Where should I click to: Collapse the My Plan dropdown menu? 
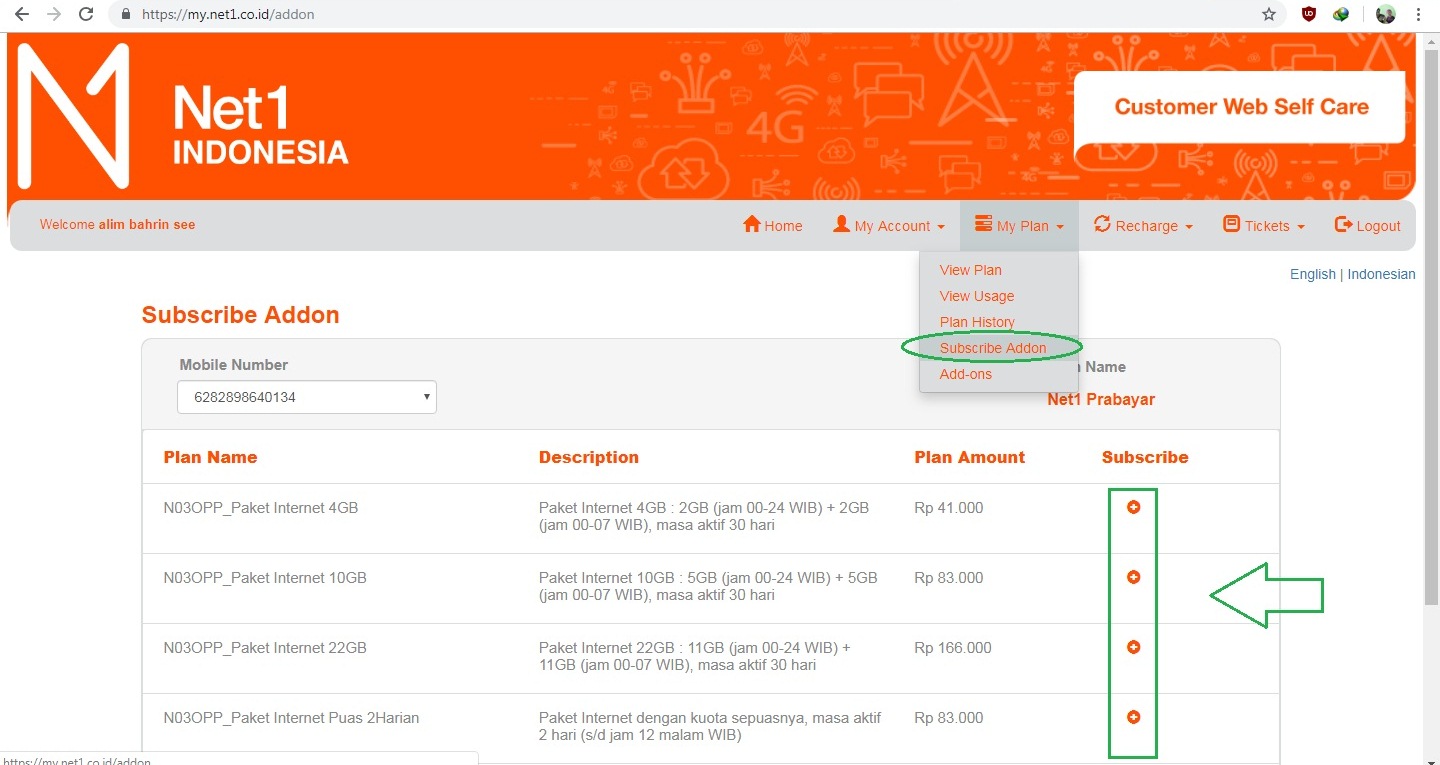(x=1019, y=225)
